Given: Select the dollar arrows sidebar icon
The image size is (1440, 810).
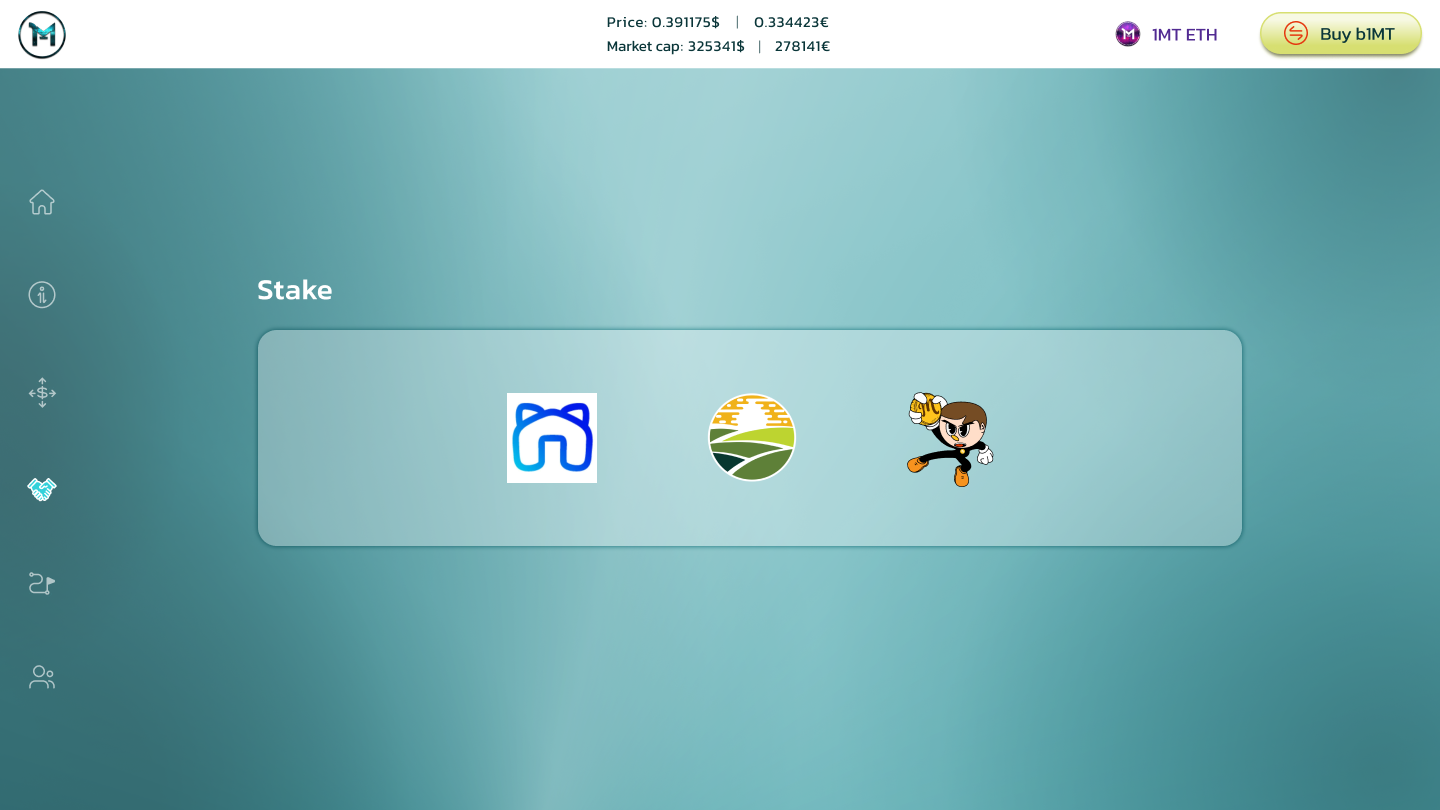Looking at the screenshot, I should [x=42, y=392].
